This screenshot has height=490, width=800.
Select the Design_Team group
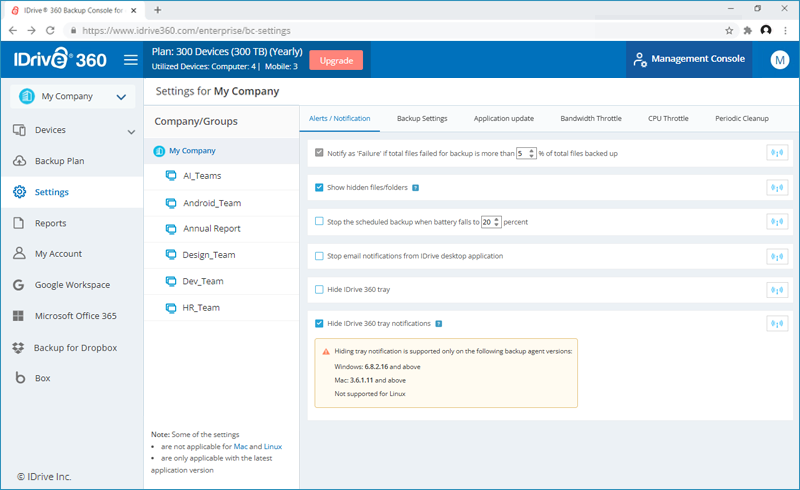(208, 255)
